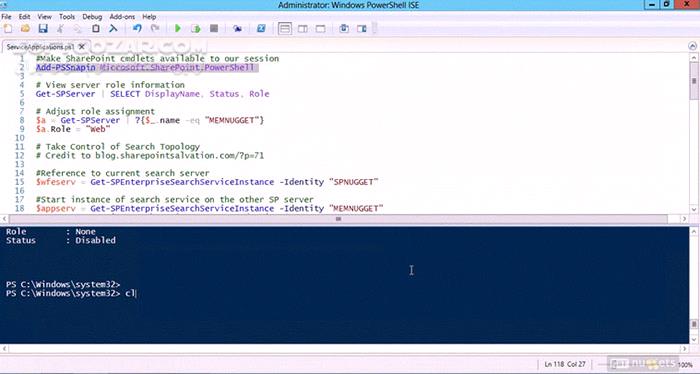Click the '# Adjust role assignment' comment
Screen dimensions: 700x374
point(96,111)
